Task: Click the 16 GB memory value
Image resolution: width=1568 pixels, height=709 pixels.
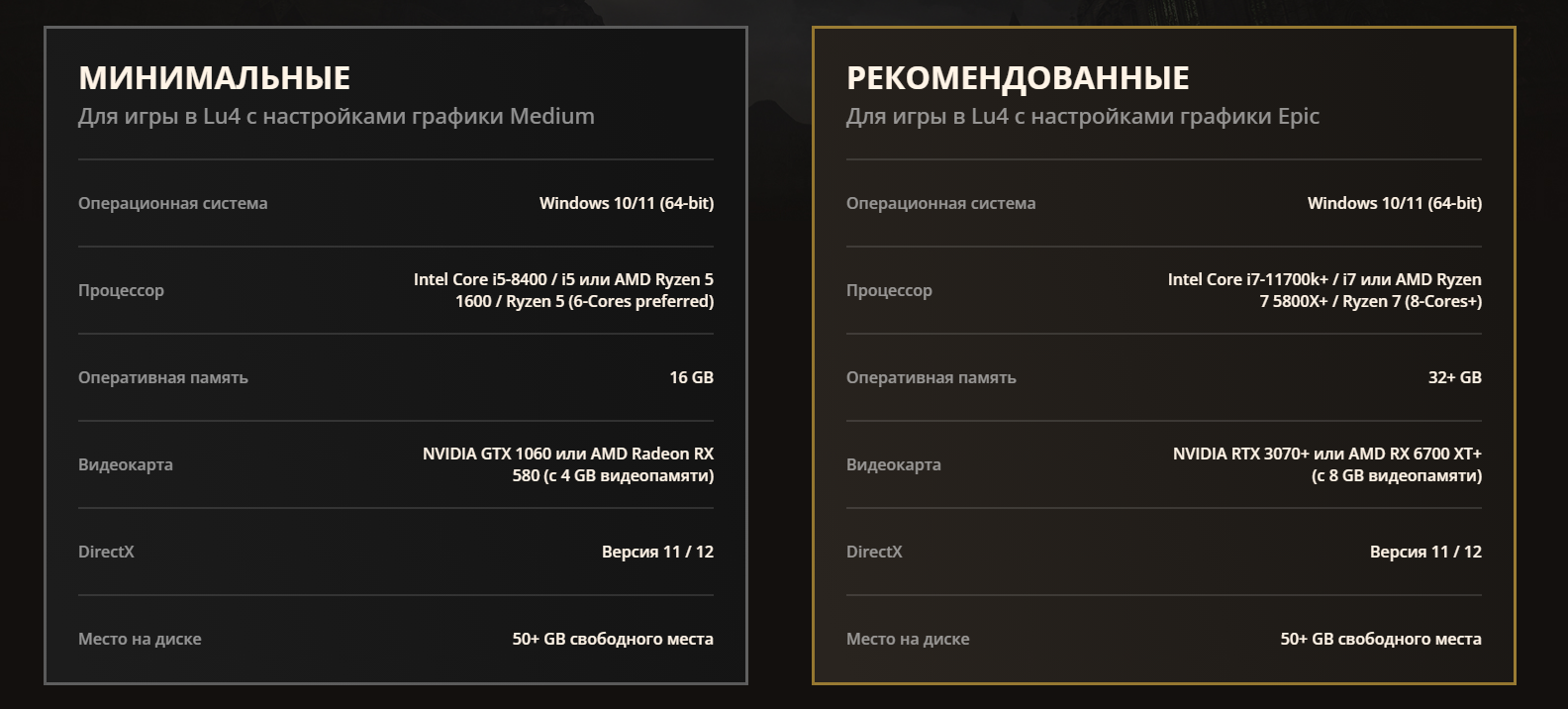Action: [x=691, y=377]
